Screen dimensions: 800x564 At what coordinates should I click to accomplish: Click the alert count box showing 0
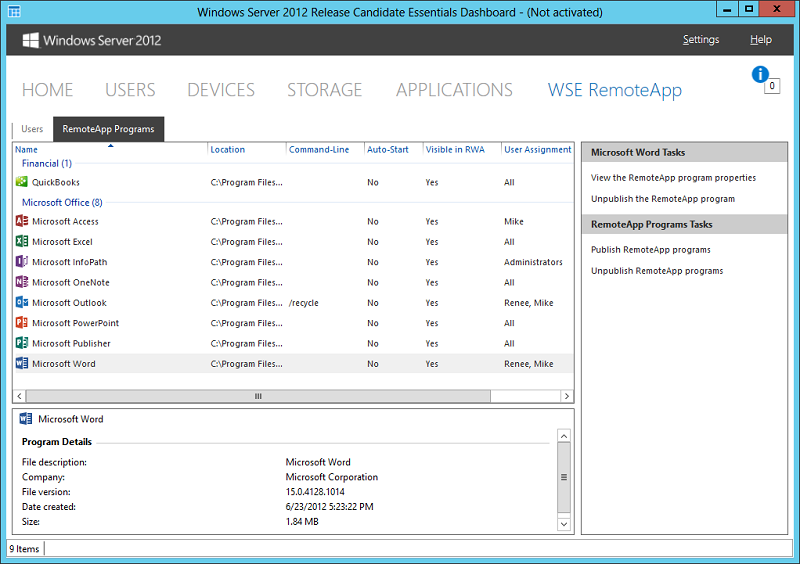tap(772, 86)
